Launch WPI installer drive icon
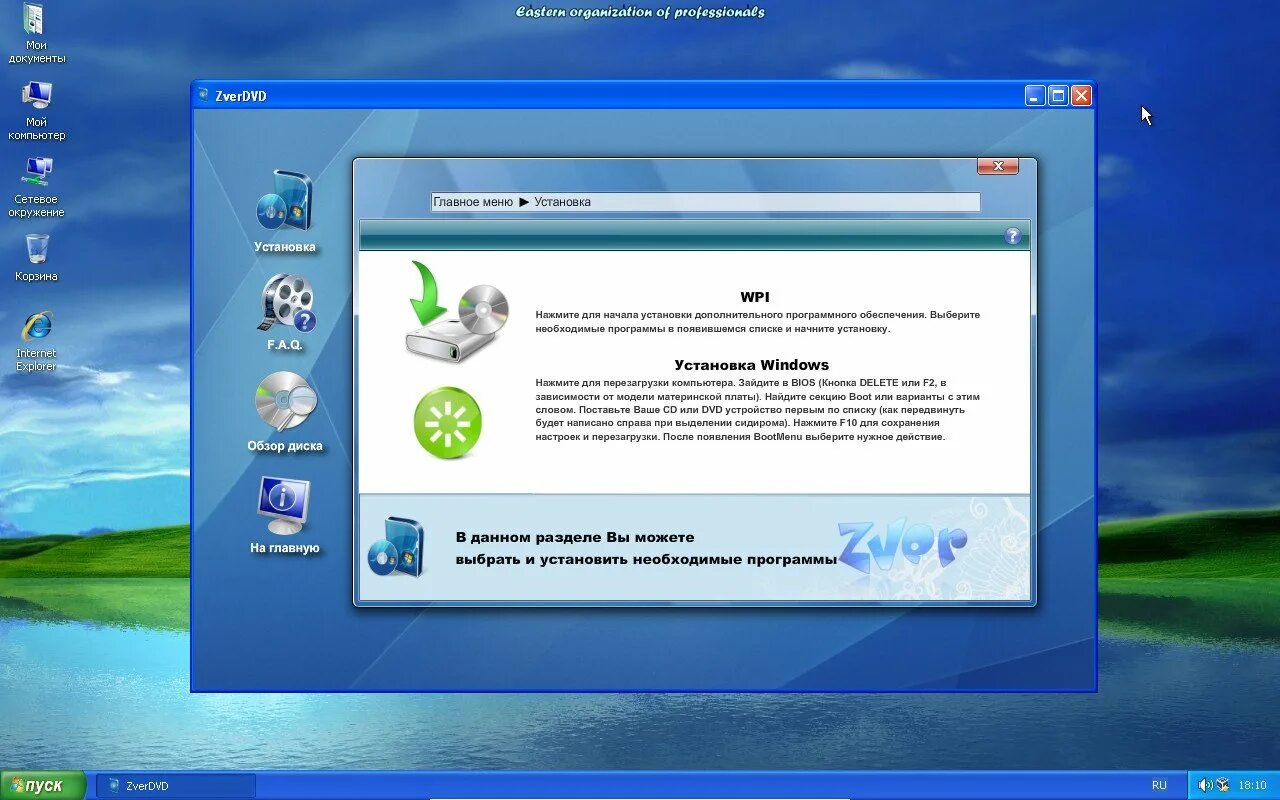 [457, 312]
